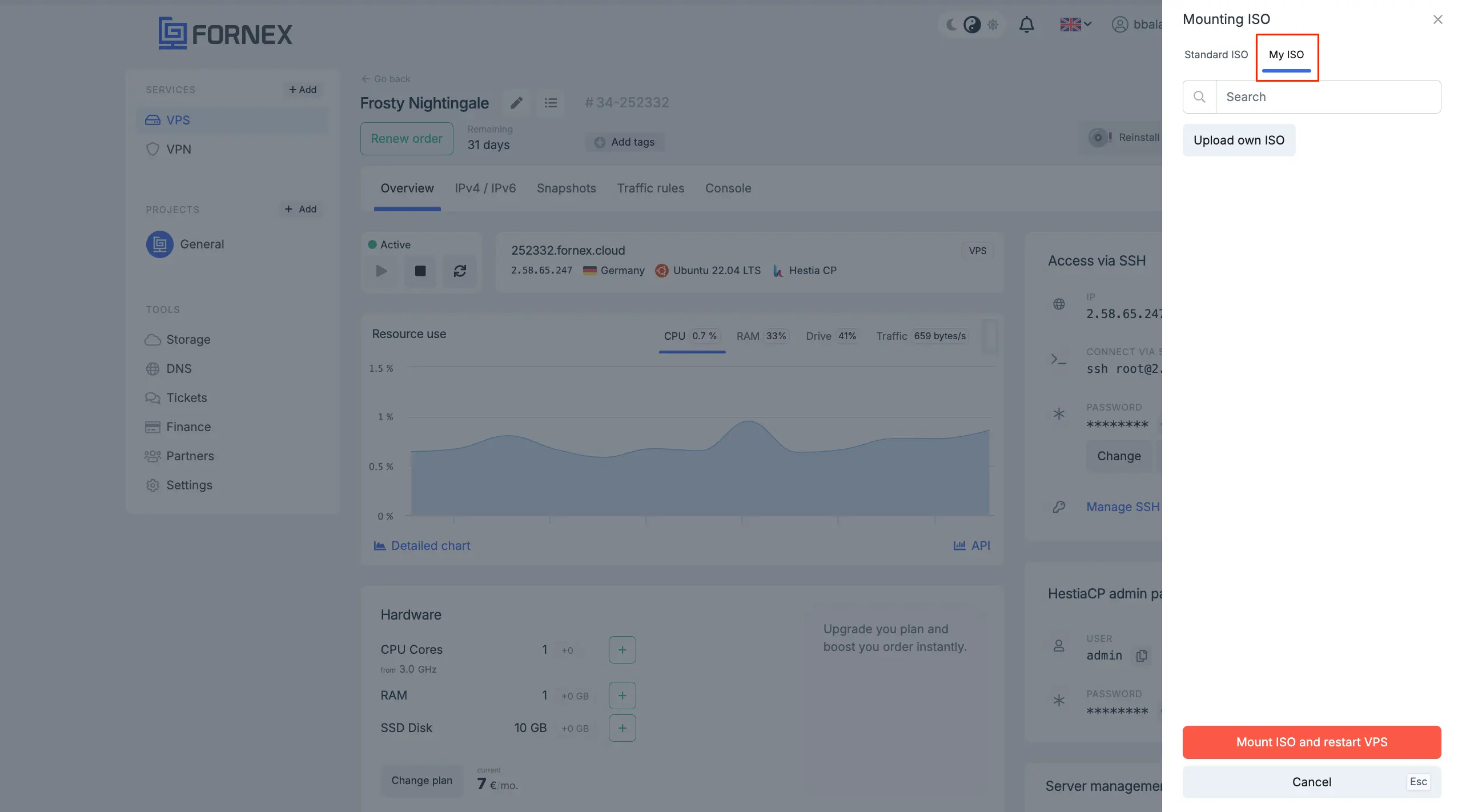This screenshot has height=812, width=1462.
Task: Open Partners tool
Action: [179, 456]
